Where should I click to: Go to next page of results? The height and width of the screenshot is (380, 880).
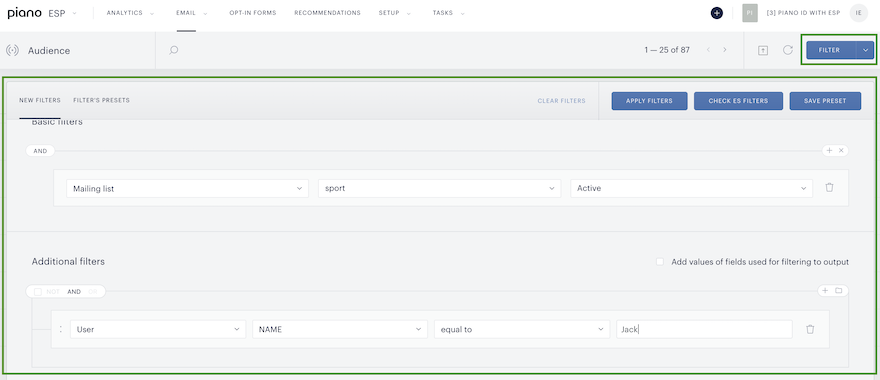pyautogui.click(x=725, y=50)
